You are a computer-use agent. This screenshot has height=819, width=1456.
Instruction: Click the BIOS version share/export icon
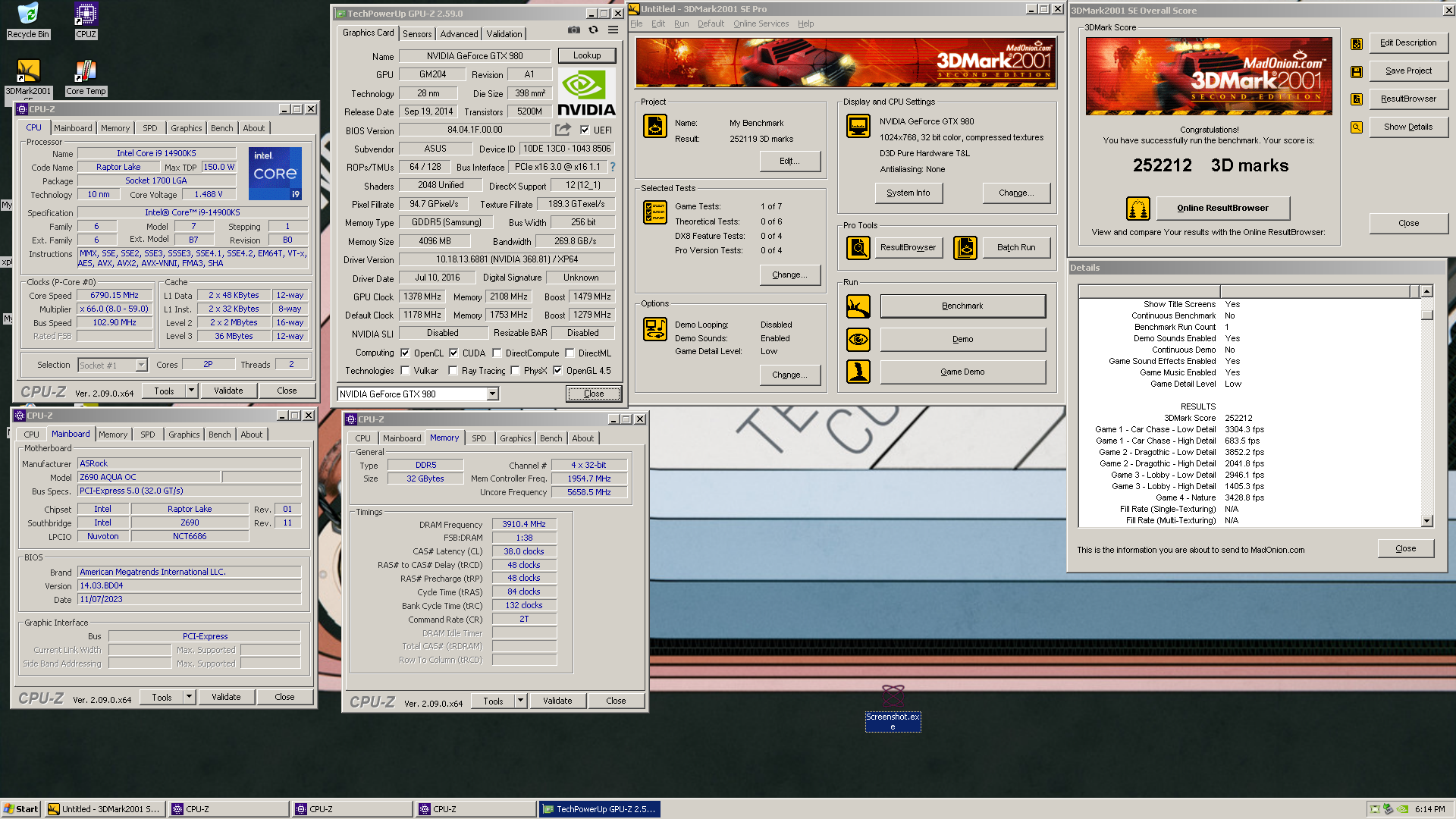pyautogui.click(x=563, y=130)
